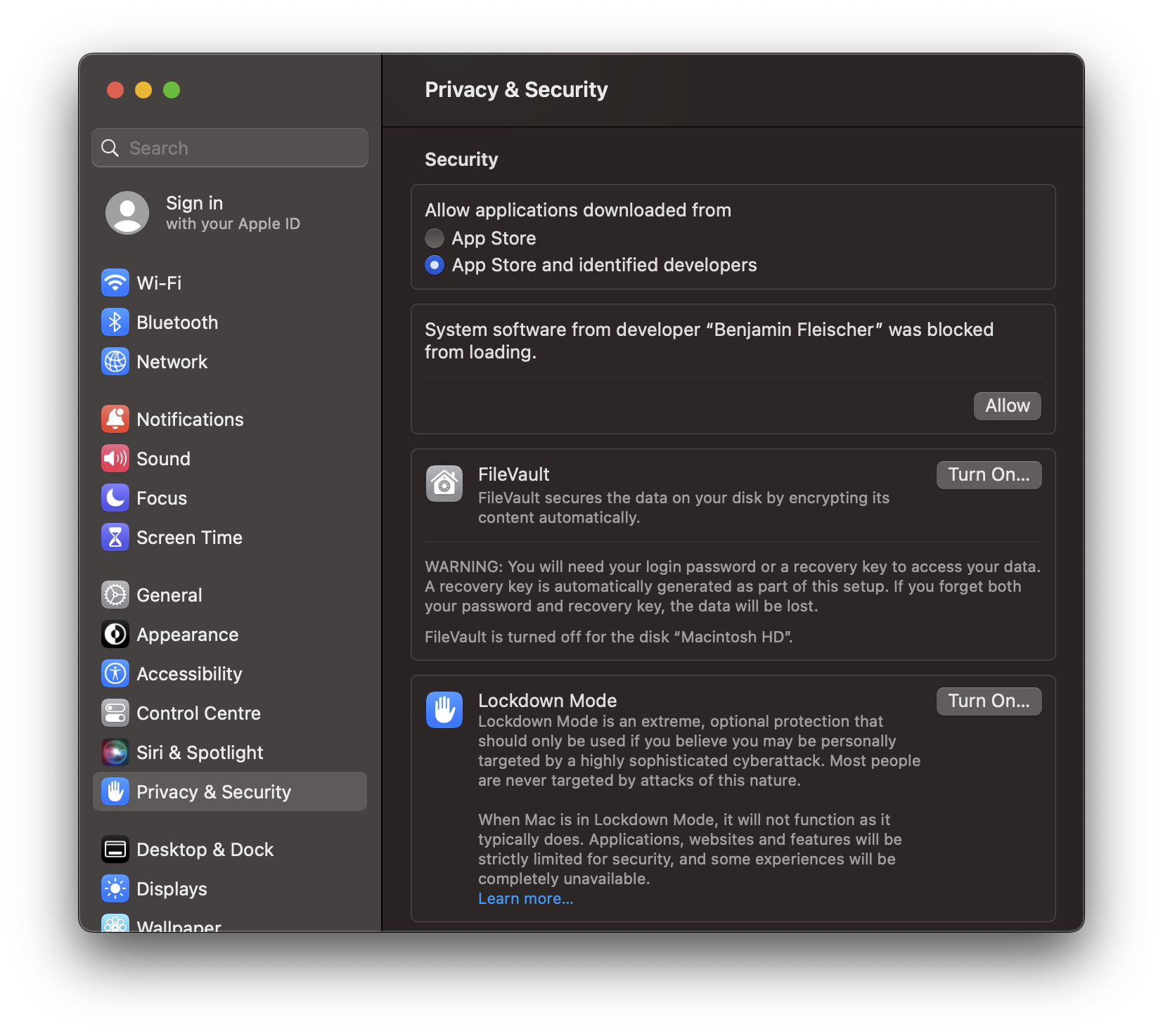Click the FileVault house-lock icon
This screenshot has height=1036, width=1163.
[x=444, y=484]
